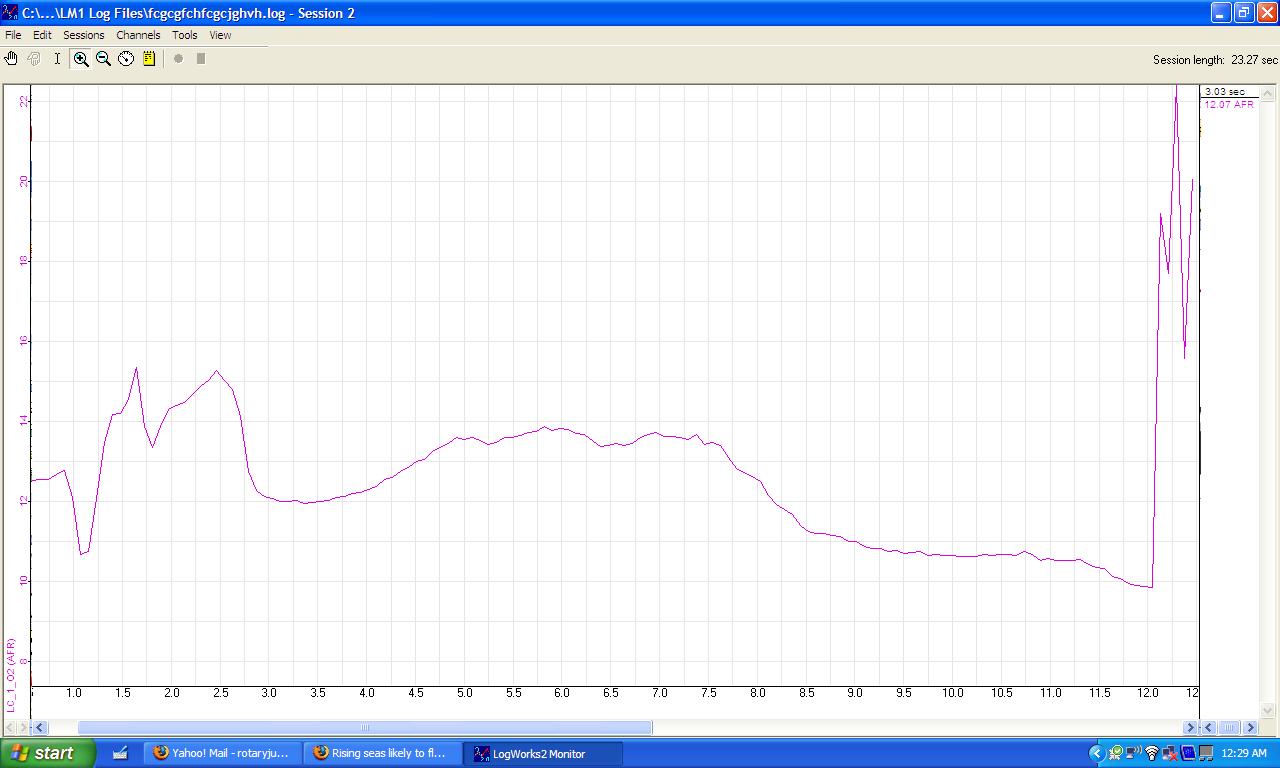
Task: Expand hidden system tray icons
Action: click(1096, 753)
